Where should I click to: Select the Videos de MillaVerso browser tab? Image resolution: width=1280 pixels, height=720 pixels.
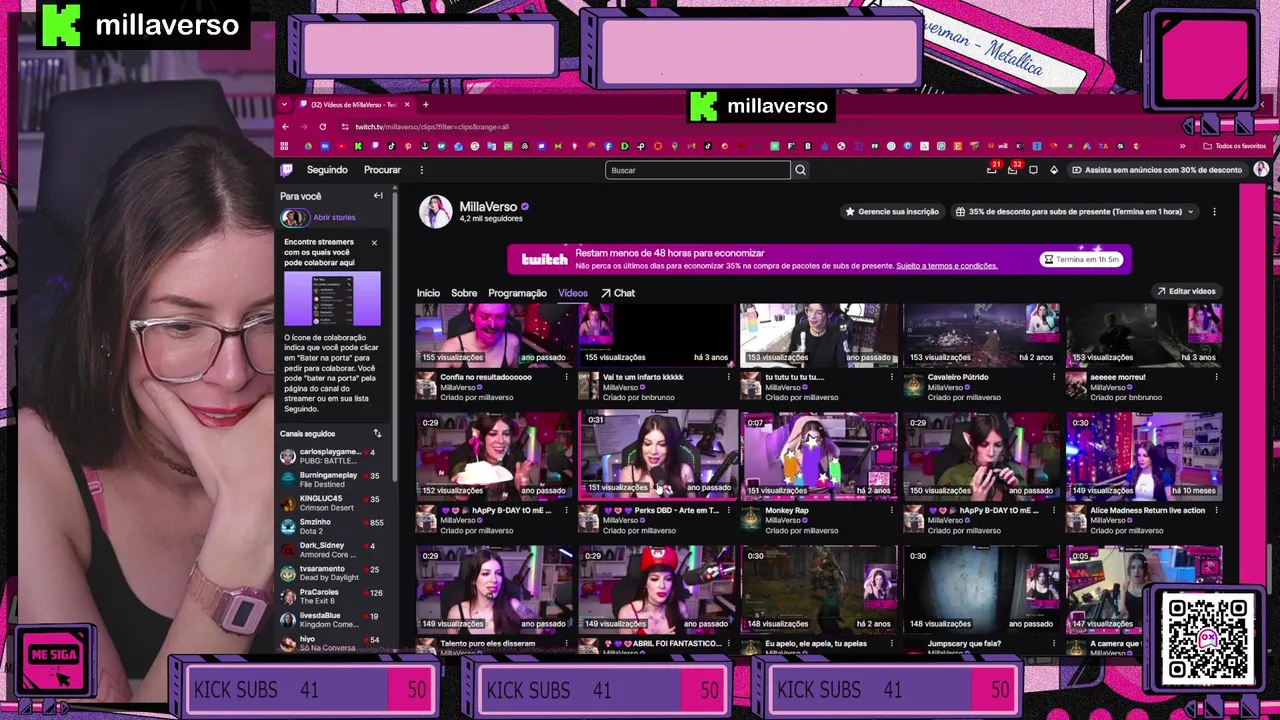(x=353, y=104)
